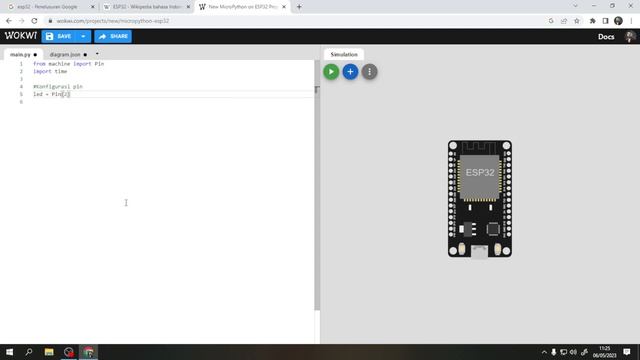Go forward in browser history
Viewport: 640px width, 360px height.
pyautogui.click(x=22, y=21)
